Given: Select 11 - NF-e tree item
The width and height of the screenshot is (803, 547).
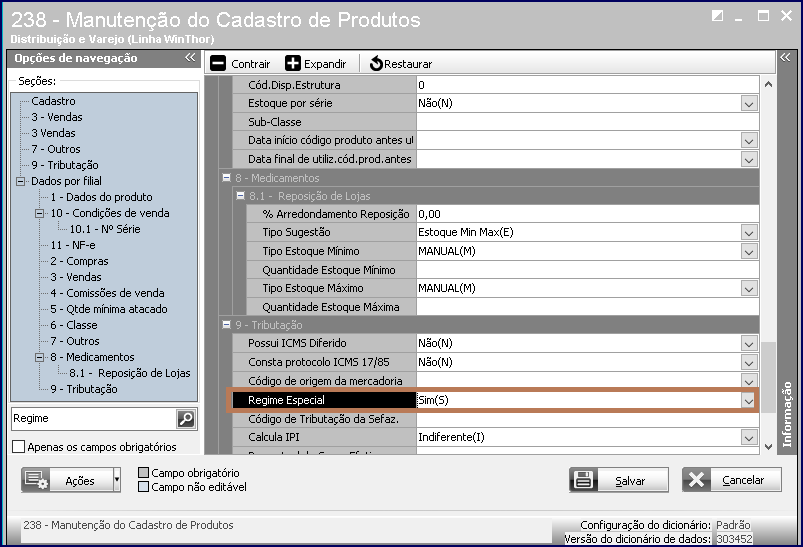Looking at the screenshot, I should click(x=73, y=245).
